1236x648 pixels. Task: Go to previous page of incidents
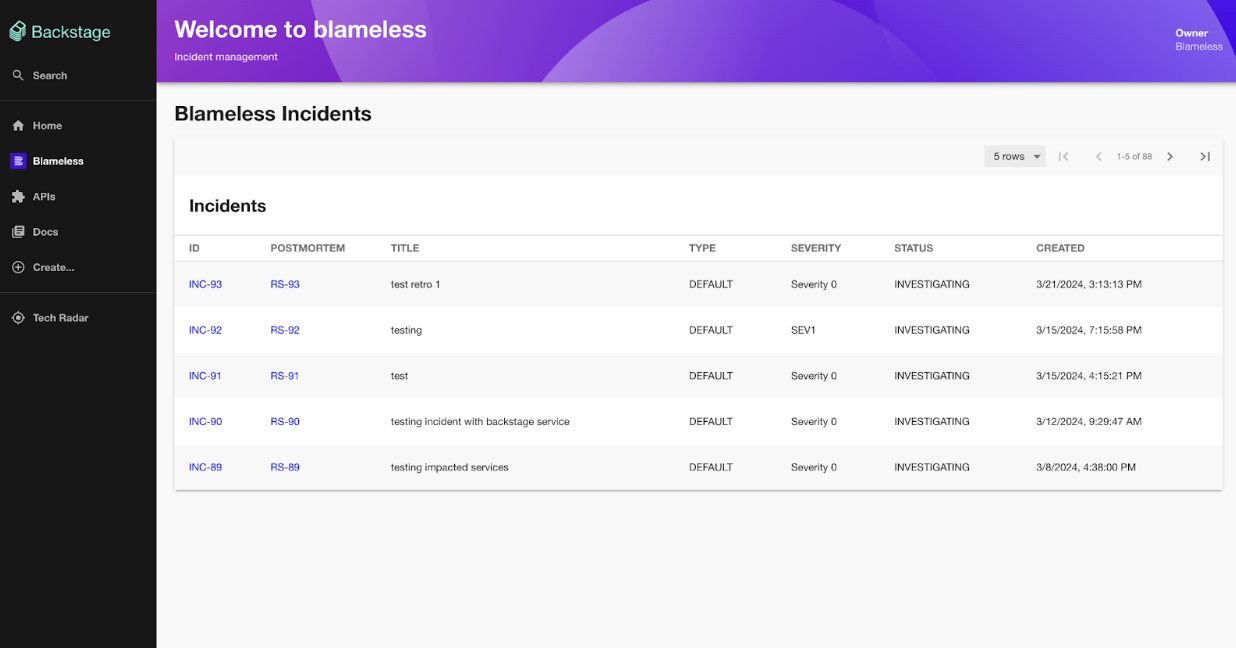[1098, 156]
